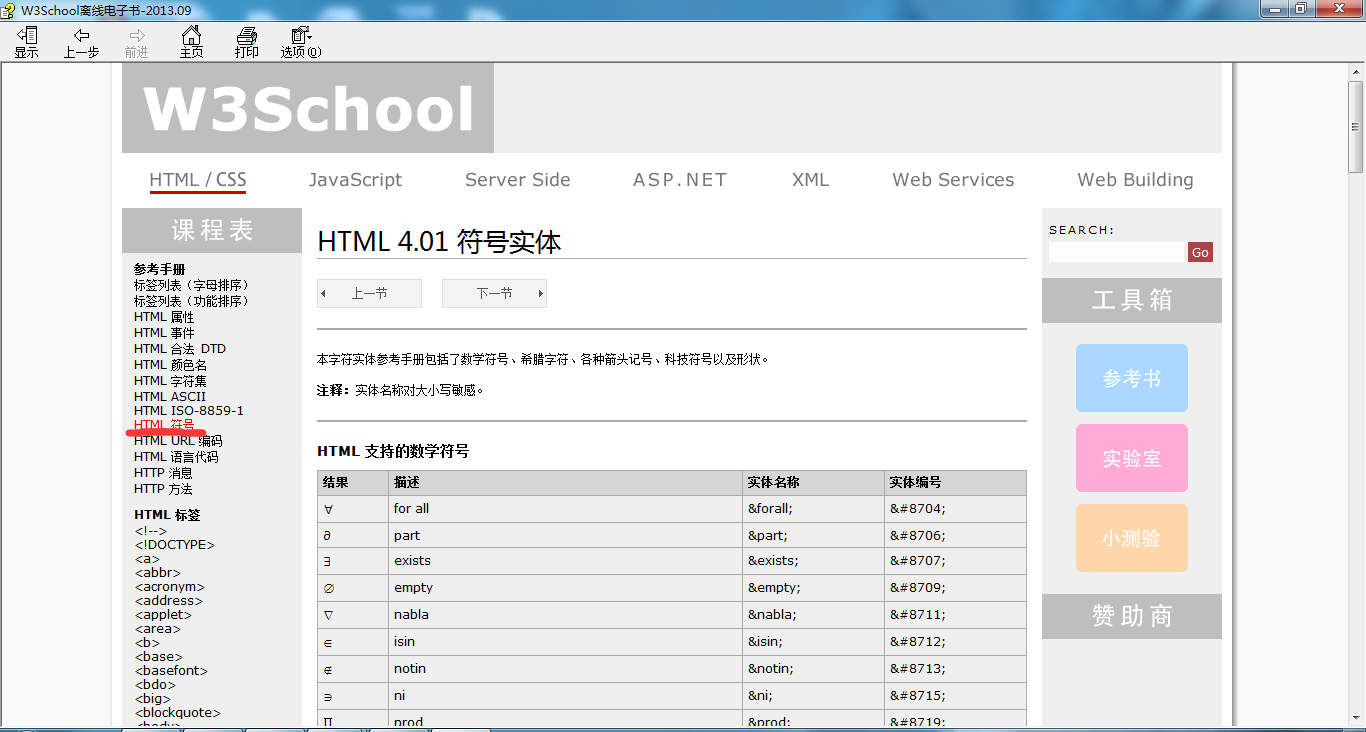Open the HTML 属性 sidebar link
This screenshot has width=1366, height=732.
click(x=164, y=317)
